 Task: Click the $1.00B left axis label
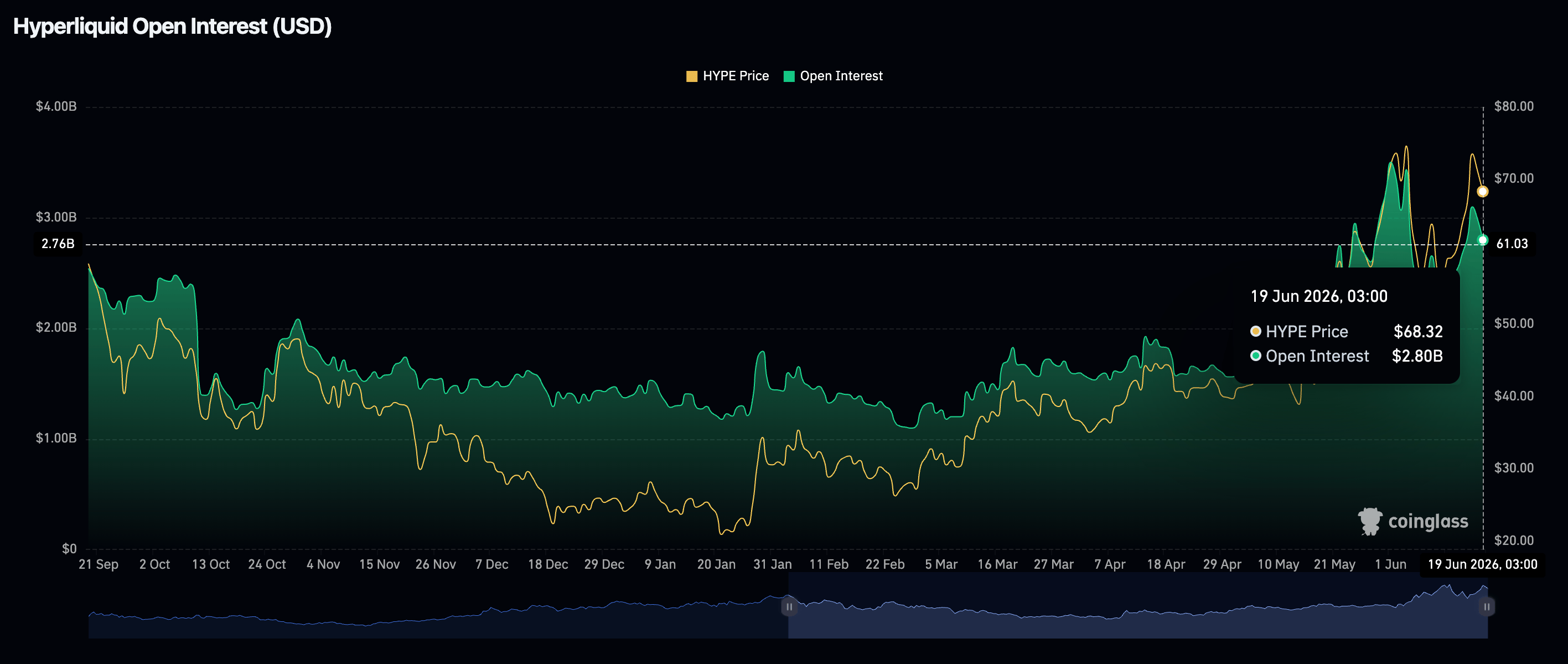coord(56,439)
